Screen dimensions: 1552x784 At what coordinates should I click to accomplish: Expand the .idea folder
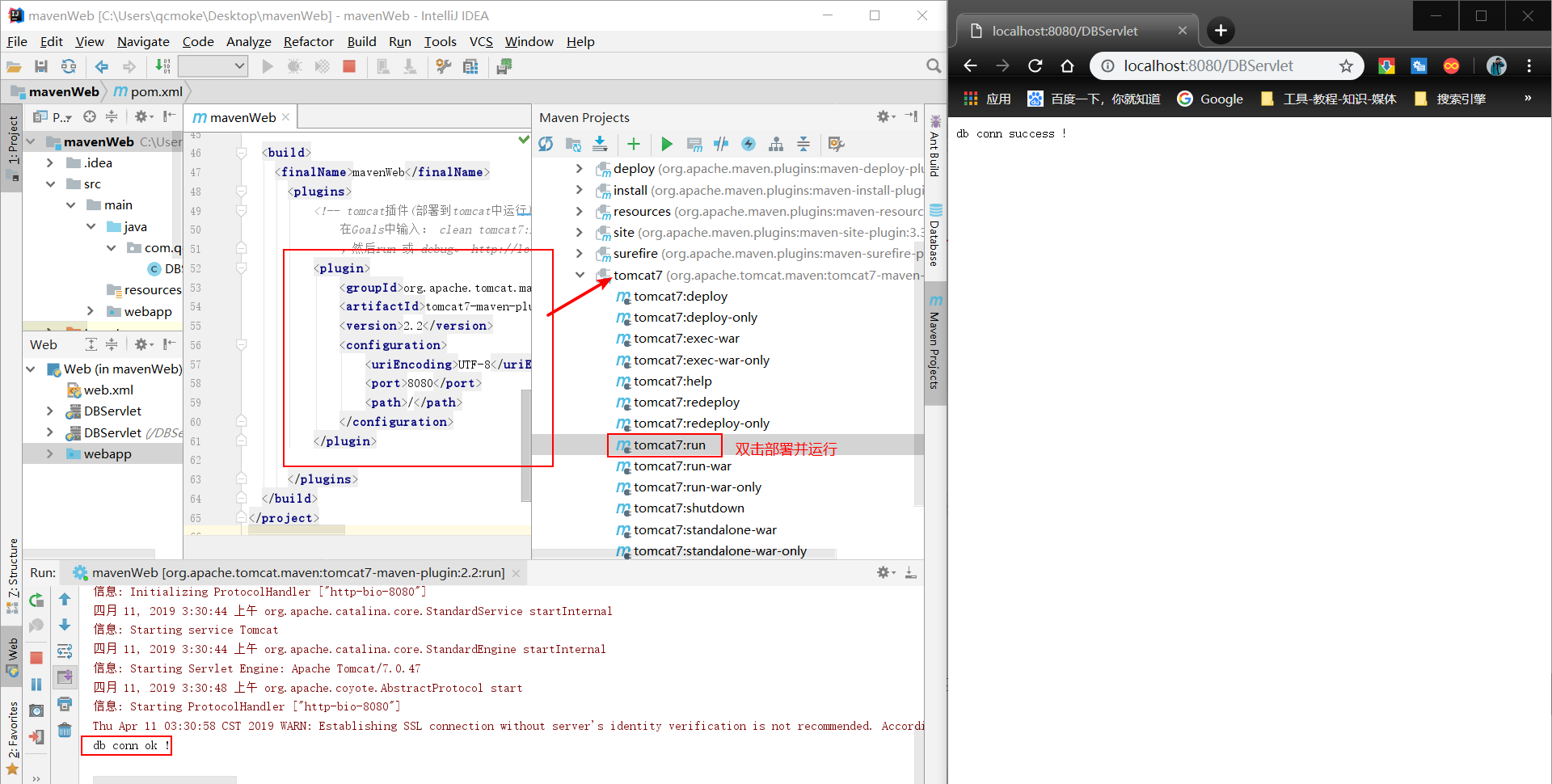coord(50,162)
